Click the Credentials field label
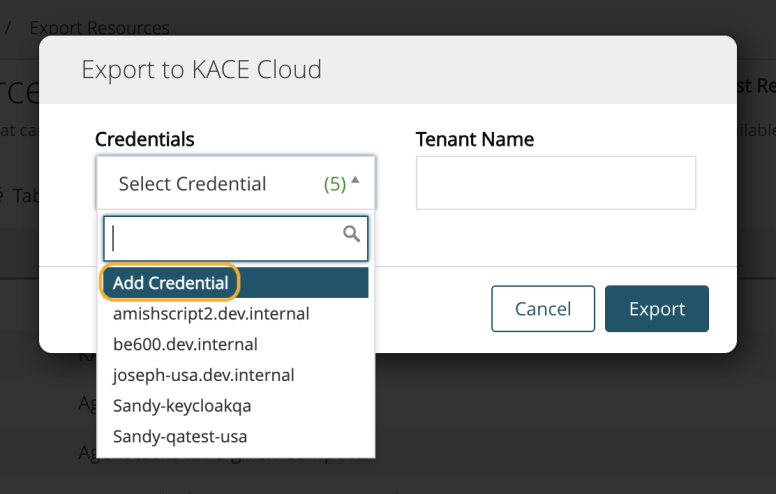776x494 pixels. (145, 139)
